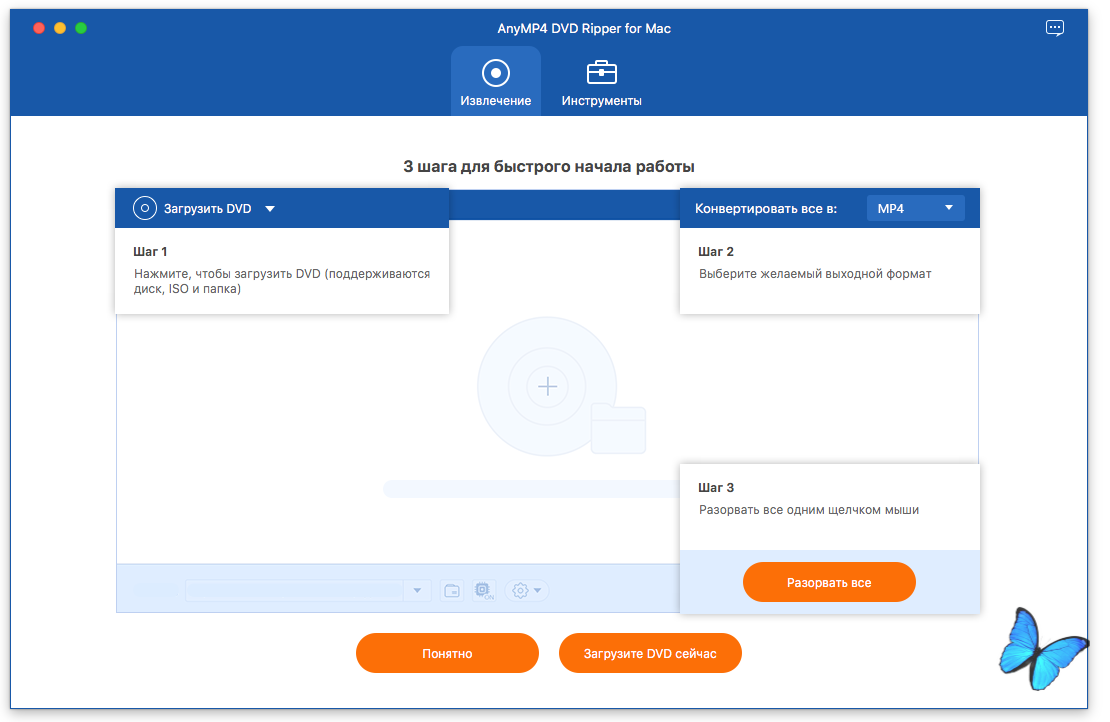
Task: Click the Понятно button
Action: click(447, 653)
